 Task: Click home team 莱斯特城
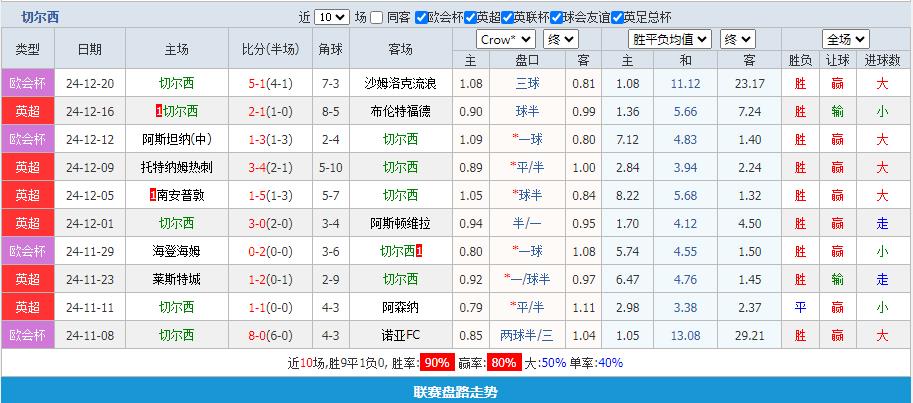point(176,280)
